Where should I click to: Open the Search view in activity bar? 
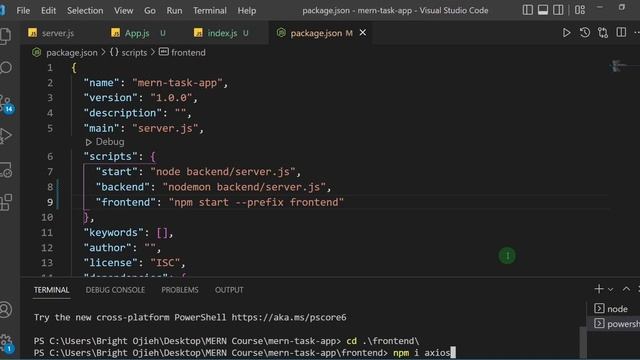pos(6,68)
